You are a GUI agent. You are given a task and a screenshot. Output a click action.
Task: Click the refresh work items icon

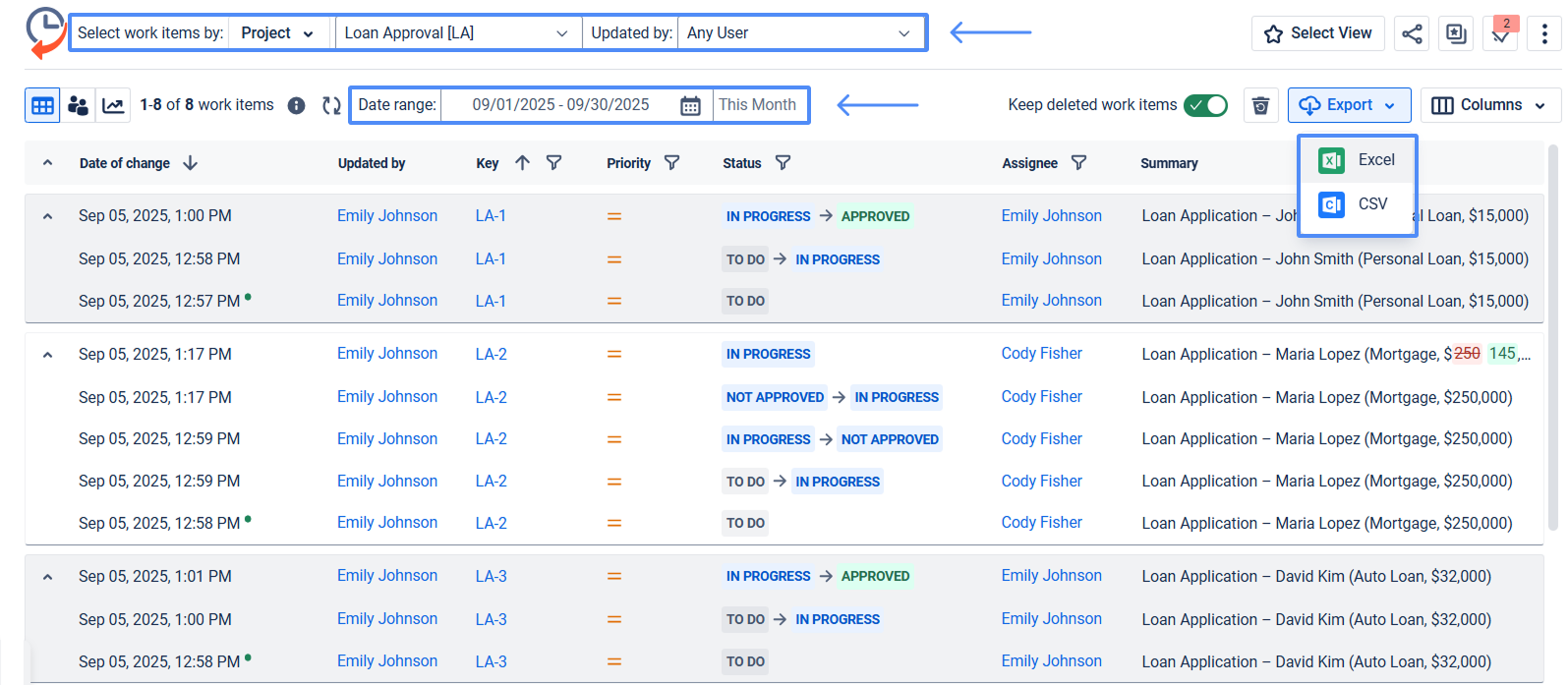(x=331, y=105)
